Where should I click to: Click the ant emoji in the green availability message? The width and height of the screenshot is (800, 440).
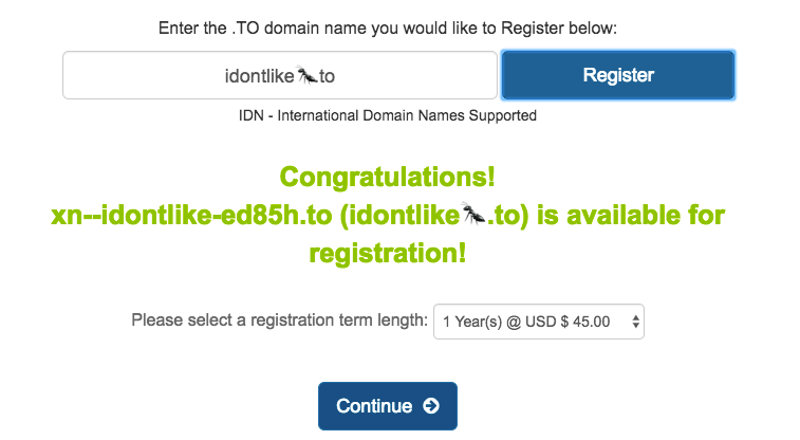473,213
